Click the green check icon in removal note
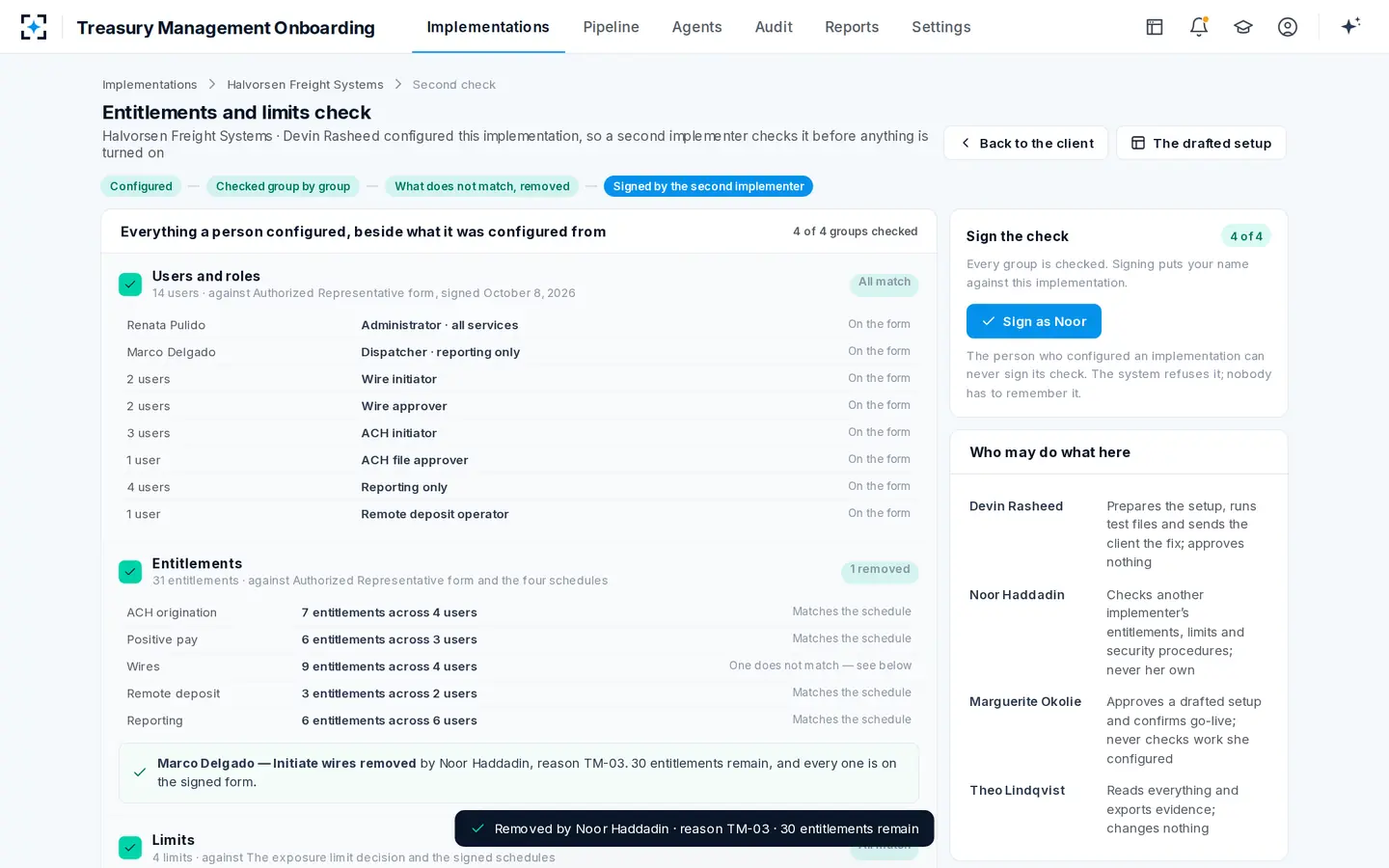The height and width of the screenshot is (868, 1389). (x=140, y=773)
